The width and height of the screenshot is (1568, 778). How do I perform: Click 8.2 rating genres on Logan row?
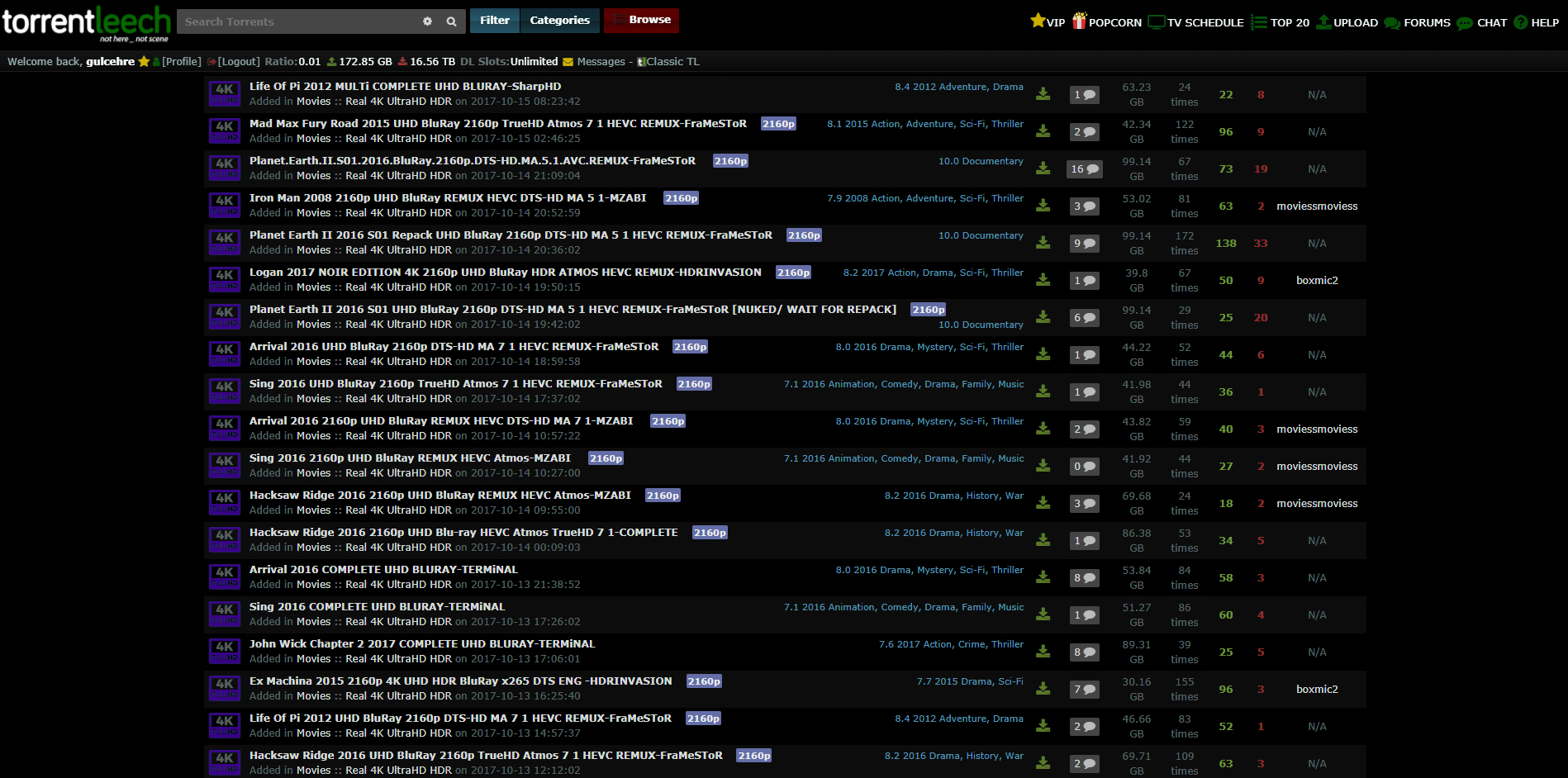tap(934, 273)
